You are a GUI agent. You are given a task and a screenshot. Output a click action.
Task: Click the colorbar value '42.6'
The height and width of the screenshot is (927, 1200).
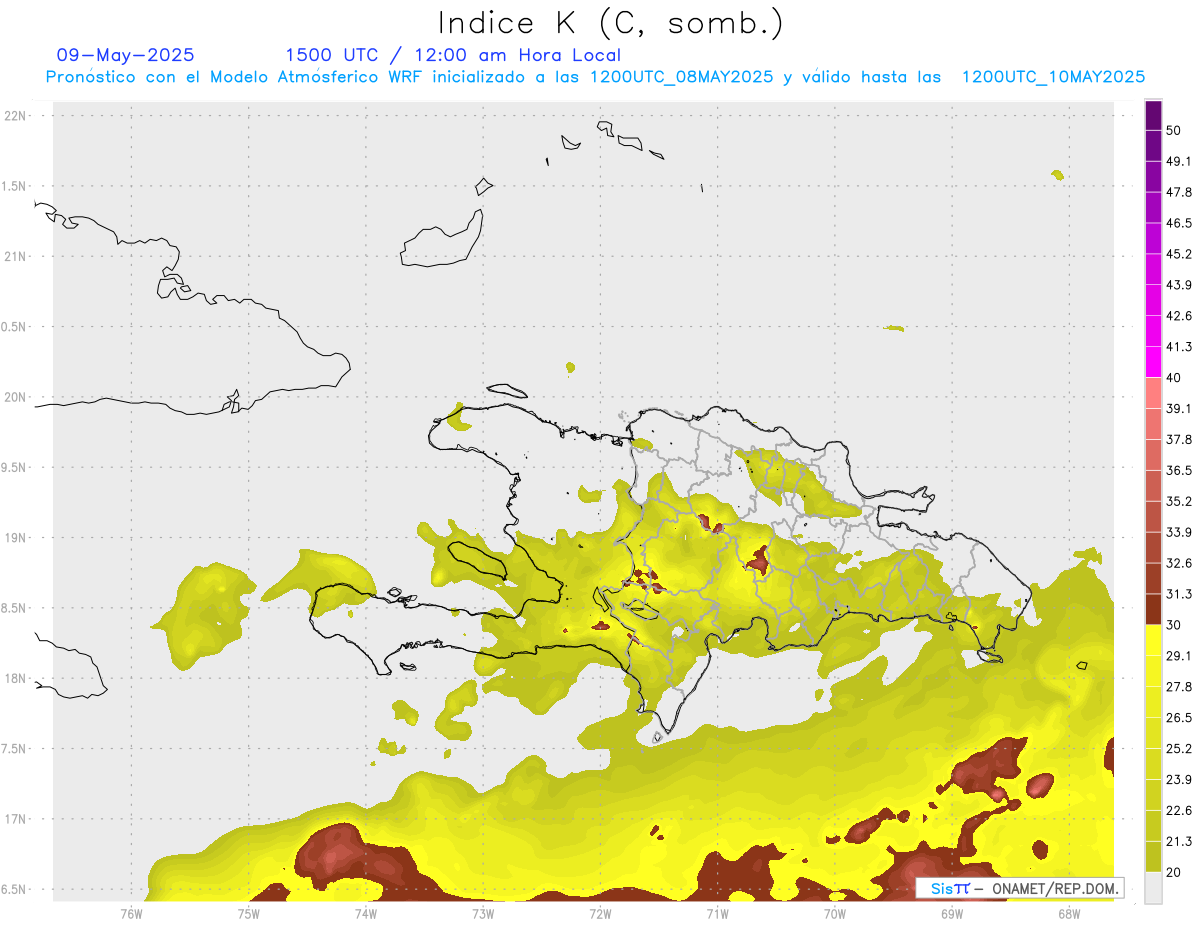point(1179,316)
